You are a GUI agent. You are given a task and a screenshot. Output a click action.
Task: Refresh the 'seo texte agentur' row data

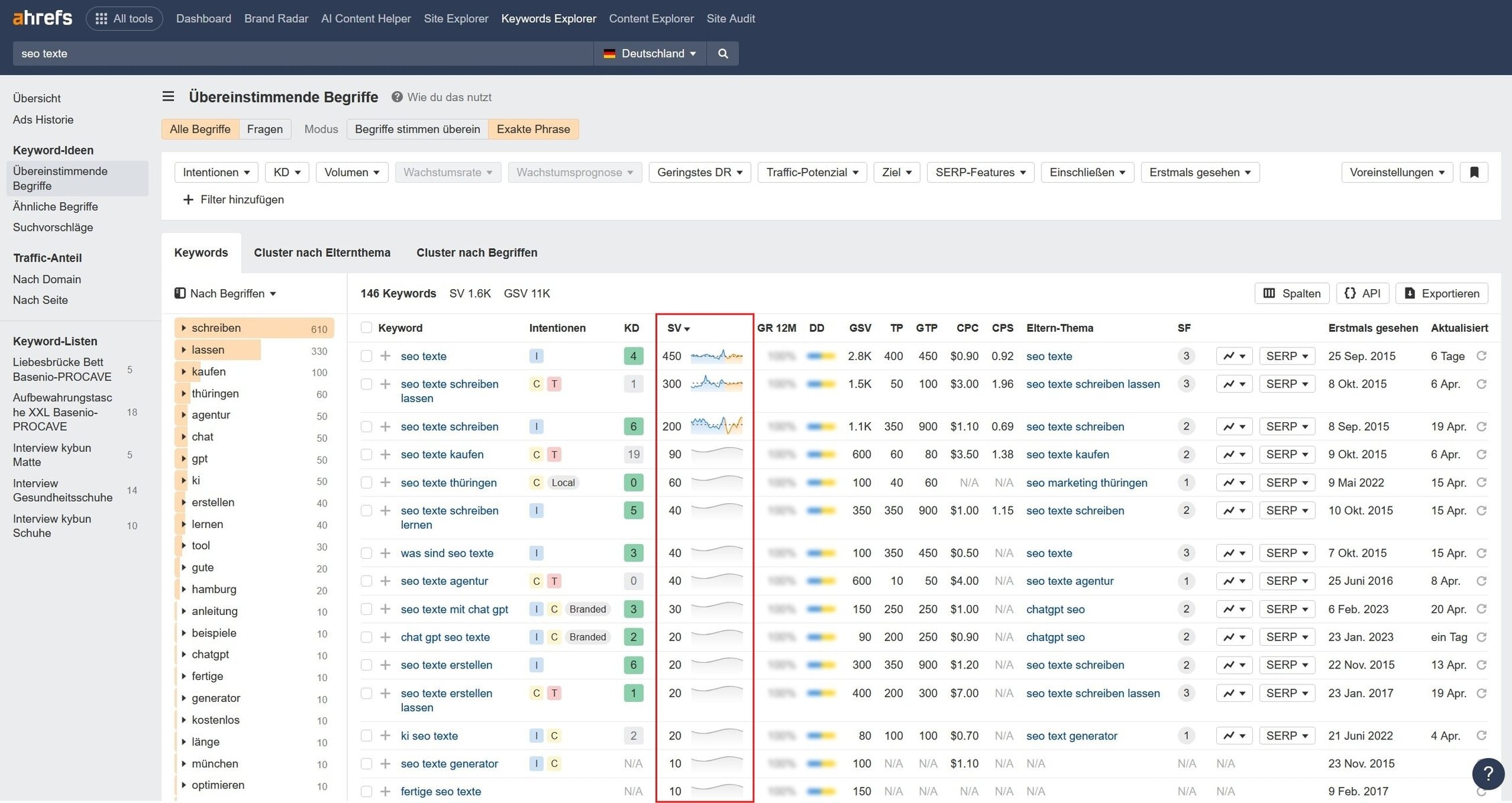pos(1481,581)
